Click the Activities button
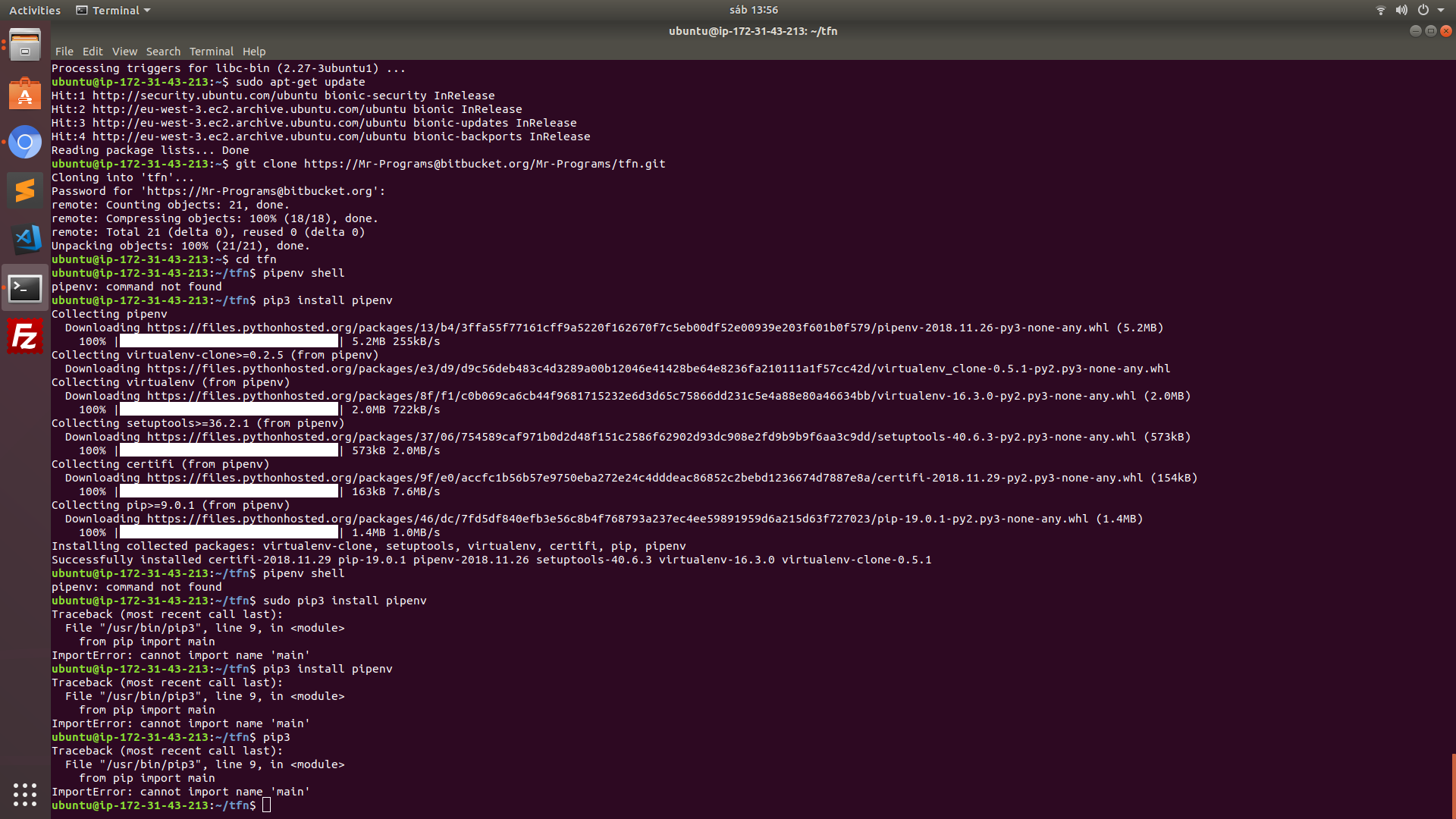Screen dimensions: 1456x819 (x=34, y=10)
